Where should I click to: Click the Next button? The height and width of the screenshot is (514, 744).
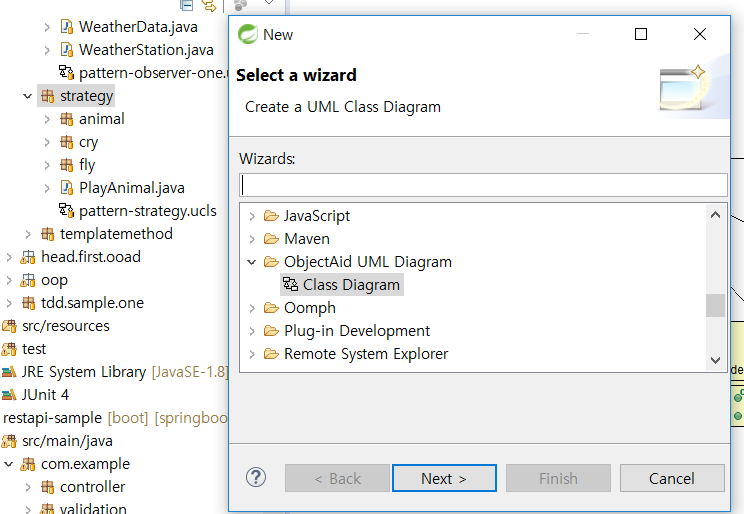(444, 478)
